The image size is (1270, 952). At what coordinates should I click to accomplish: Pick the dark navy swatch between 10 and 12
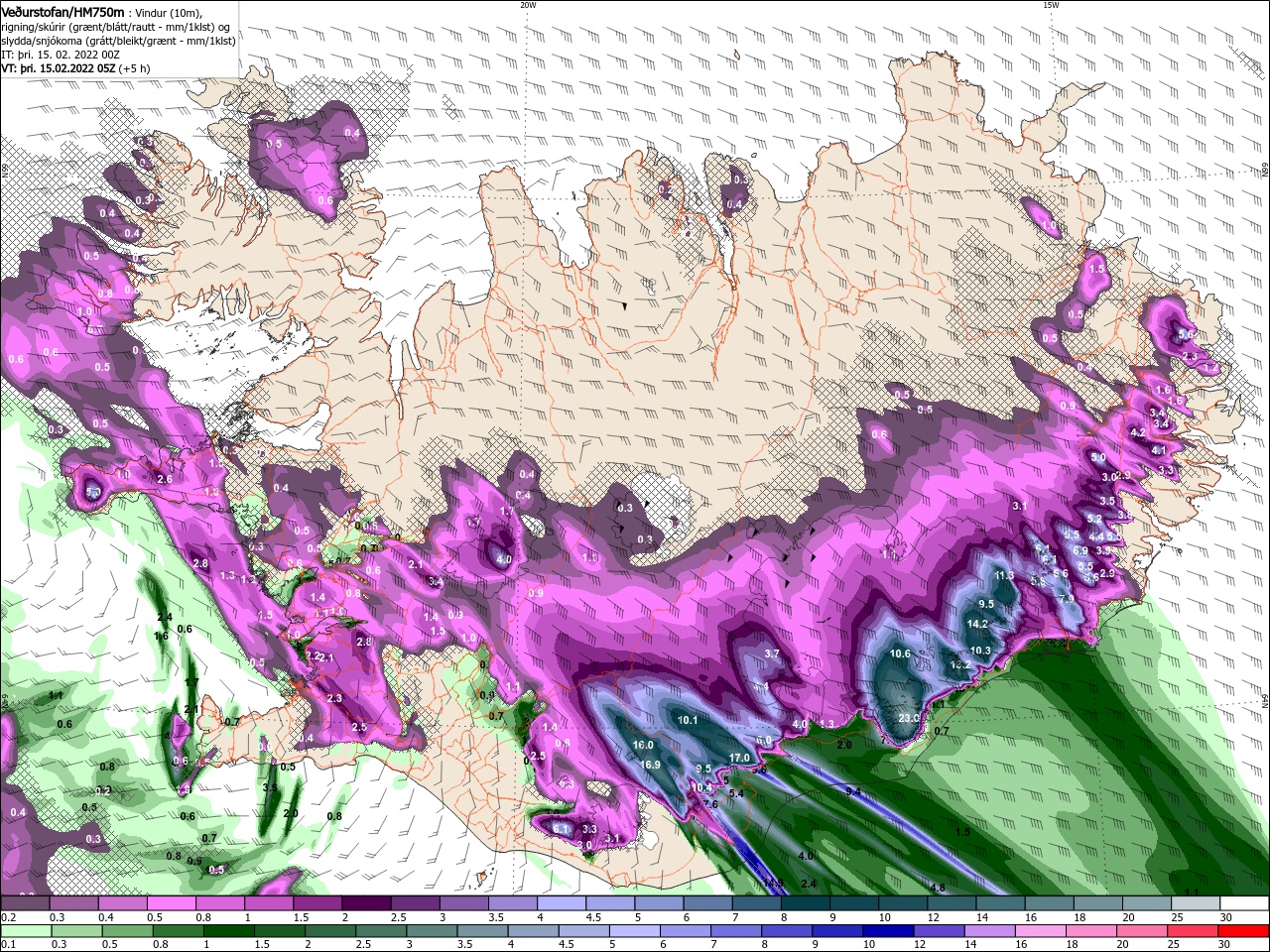coord(886,931)
